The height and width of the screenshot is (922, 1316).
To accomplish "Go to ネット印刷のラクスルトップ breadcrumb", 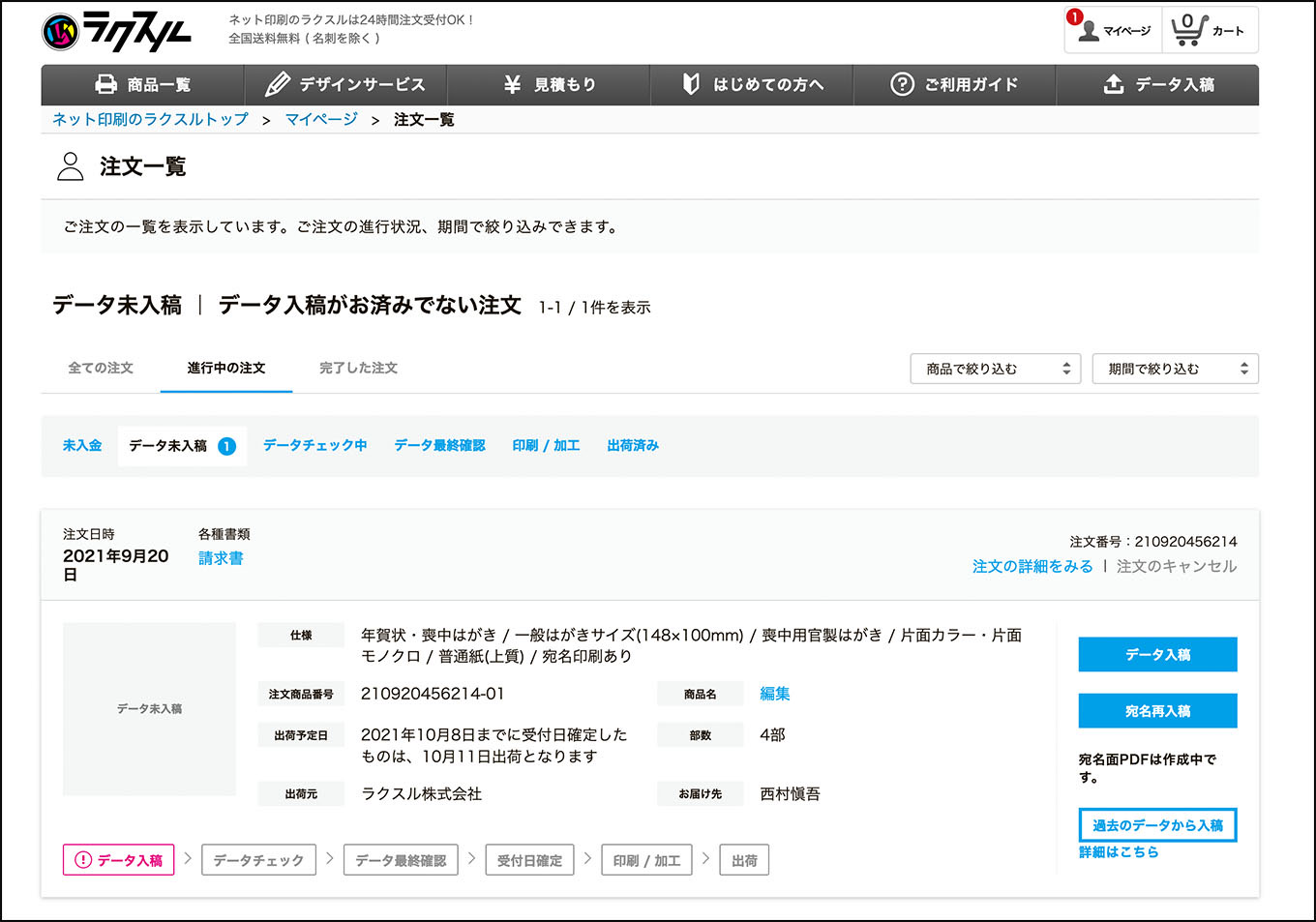I will [150, 119].
